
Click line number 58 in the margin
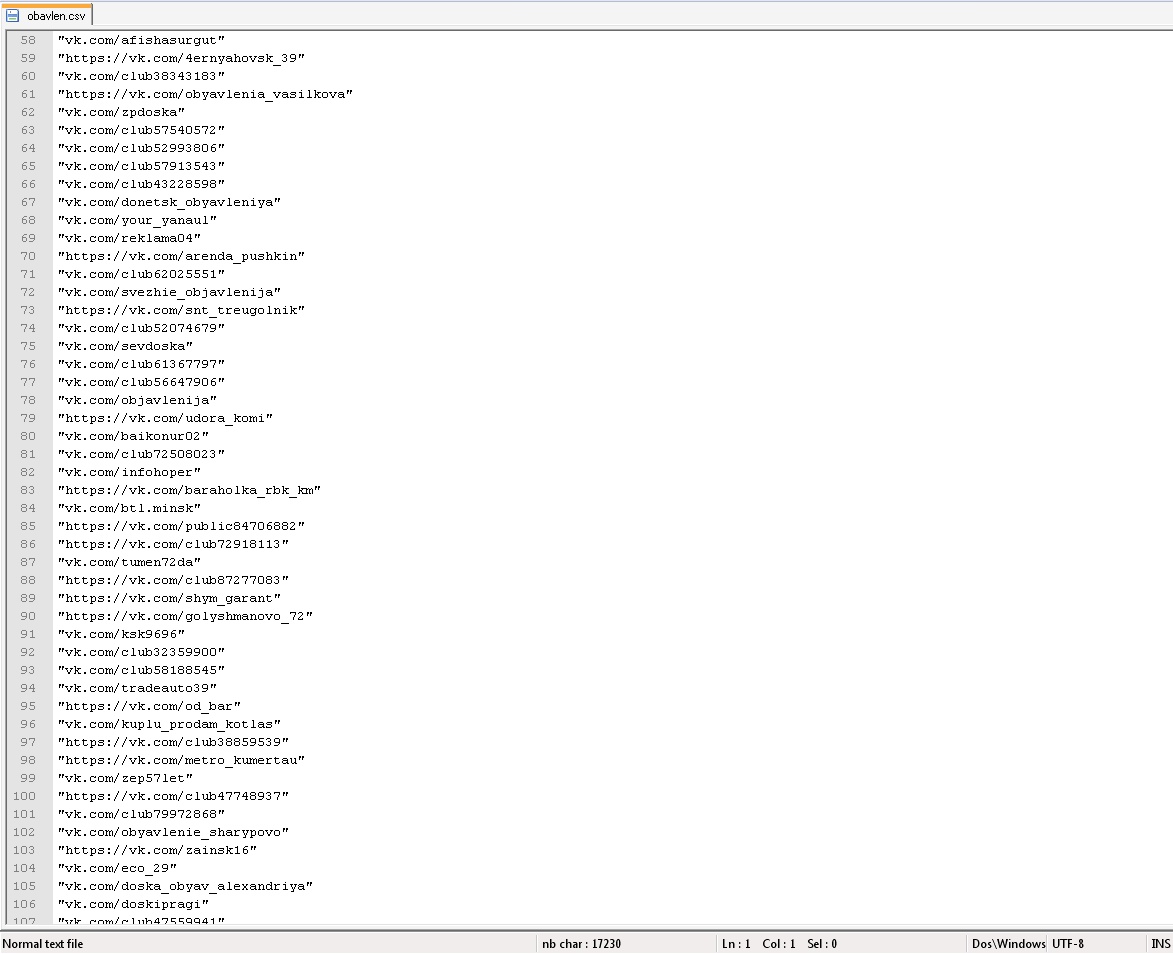[28, 40]
